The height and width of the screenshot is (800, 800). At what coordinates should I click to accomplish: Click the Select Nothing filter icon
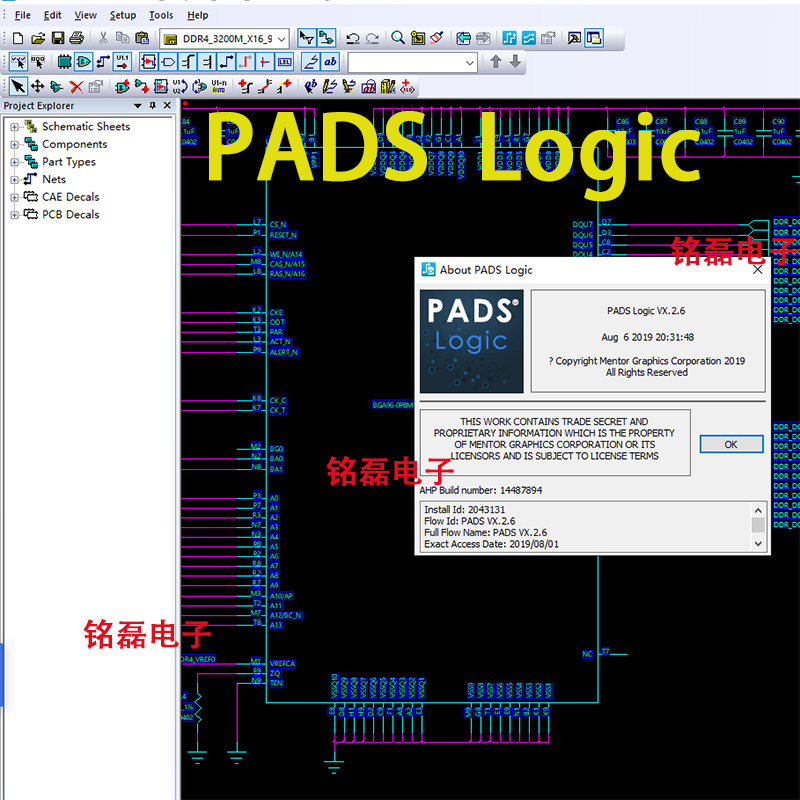pyautogui.click(x=38, y=62)
